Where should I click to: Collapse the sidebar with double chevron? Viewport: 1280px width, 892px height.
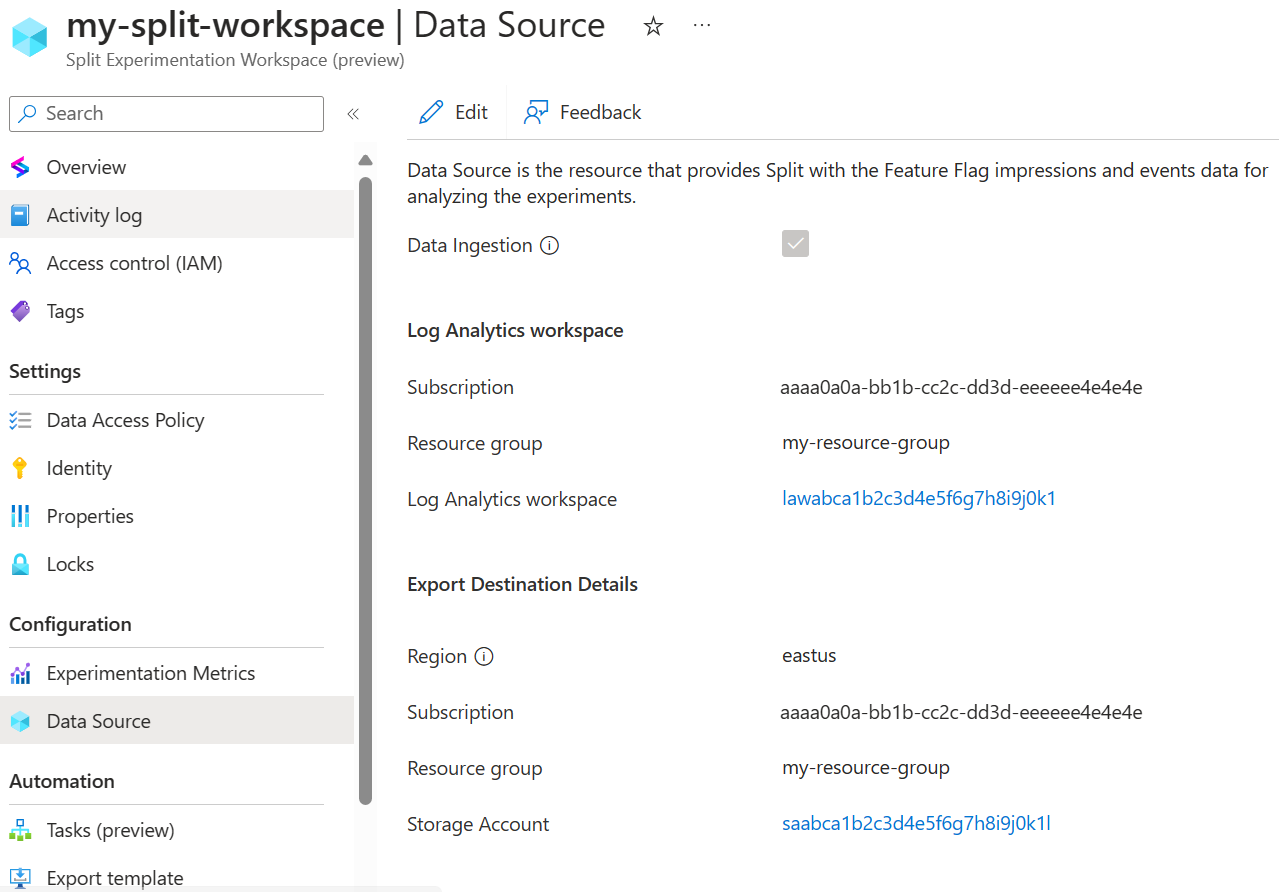tap(352, 114)
